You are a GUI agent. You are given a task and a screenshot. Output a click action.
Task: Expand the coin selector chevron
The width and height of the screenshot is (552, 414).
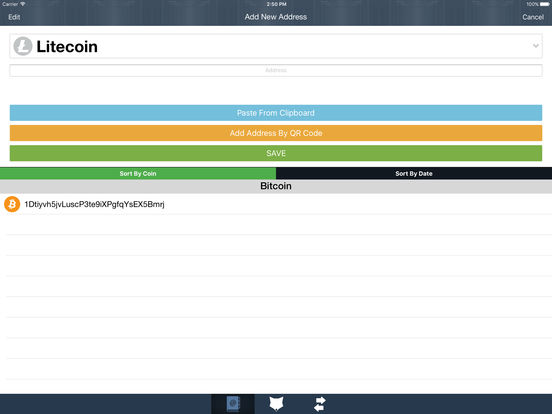click(x=535, y=46)
